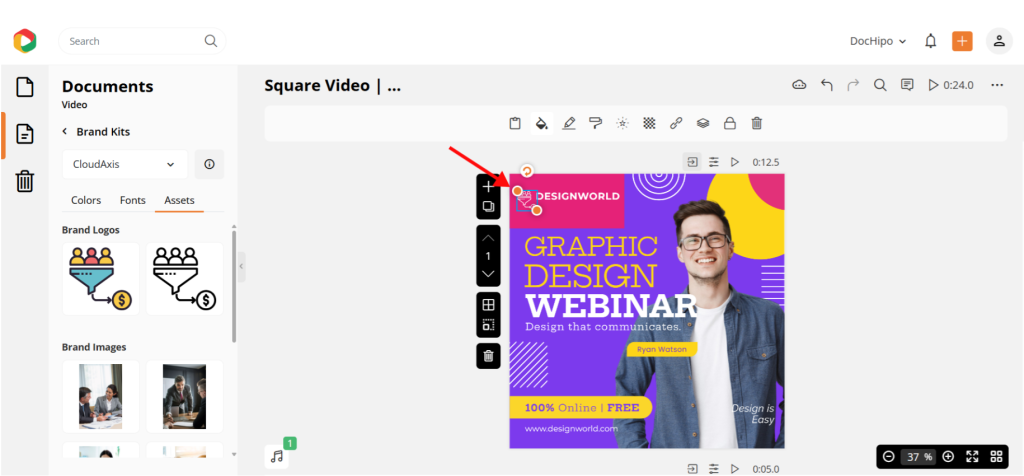Go back using Brand Kits arrow

coord(65,131)
